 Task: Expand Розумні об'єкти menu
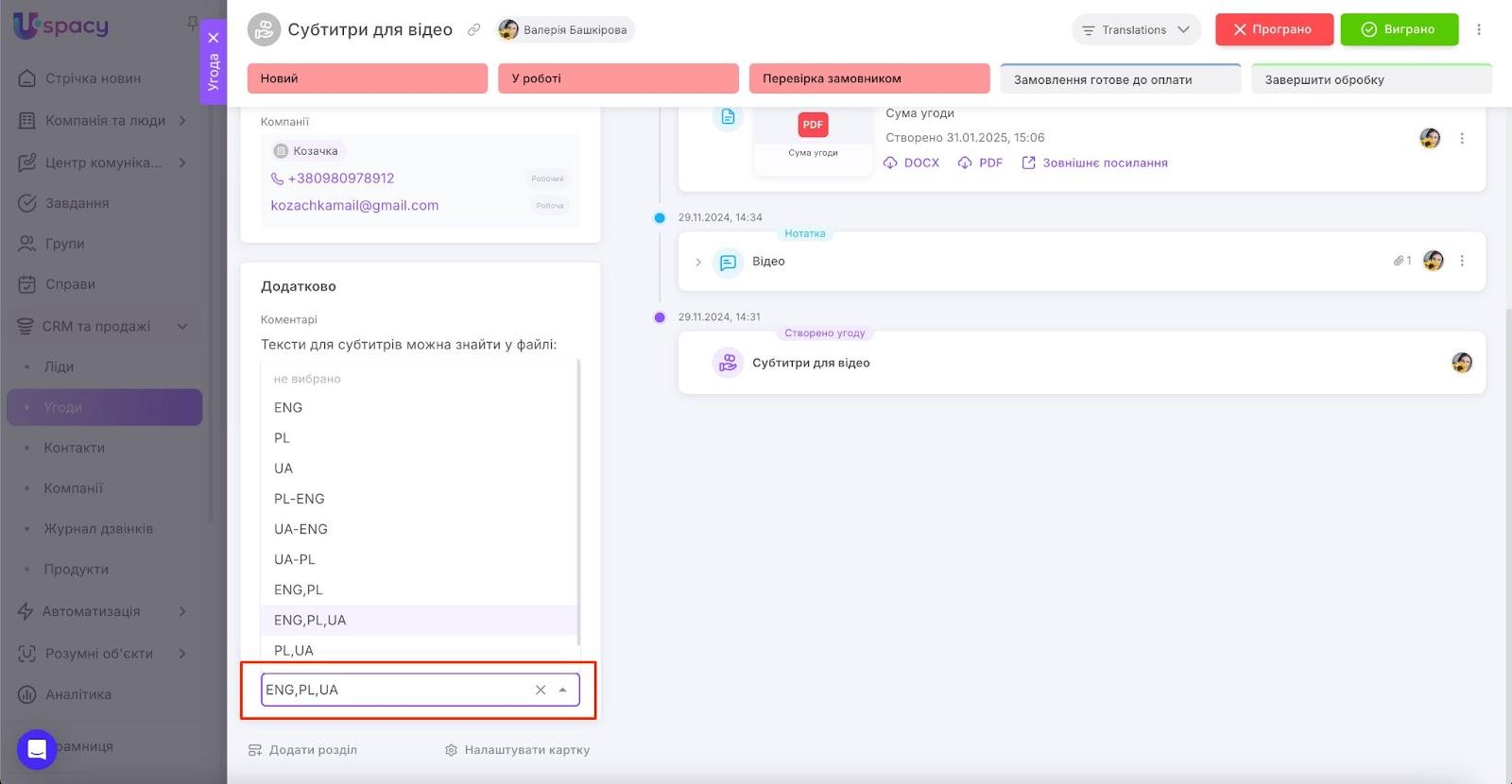[x=104, y=654]
